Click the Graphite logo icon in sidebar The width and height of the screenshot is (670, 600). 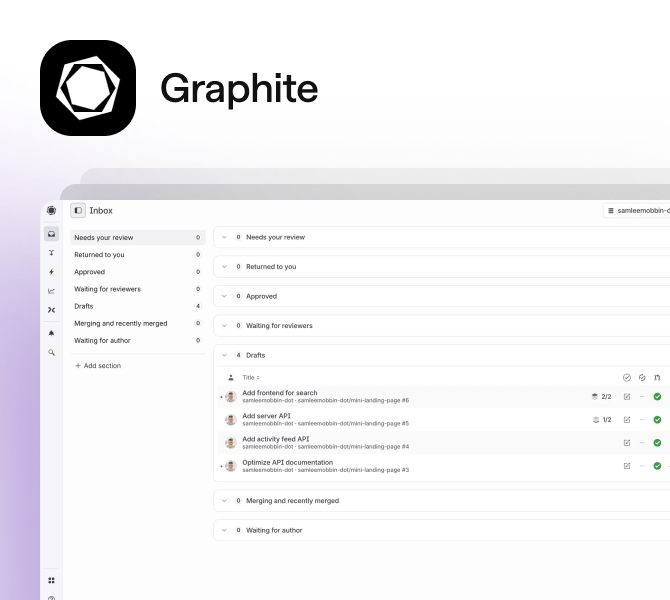click(x=51, y=210)
